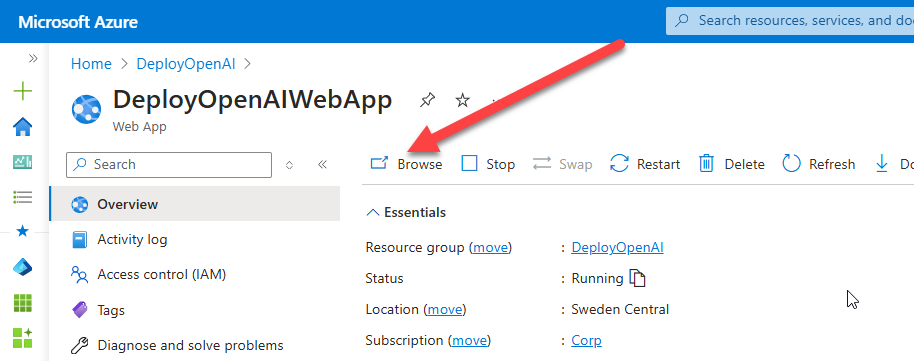Viewport: 914px width, 361px height.
Task: Open the Home icon in left sidebar
Action: point(23,127)
